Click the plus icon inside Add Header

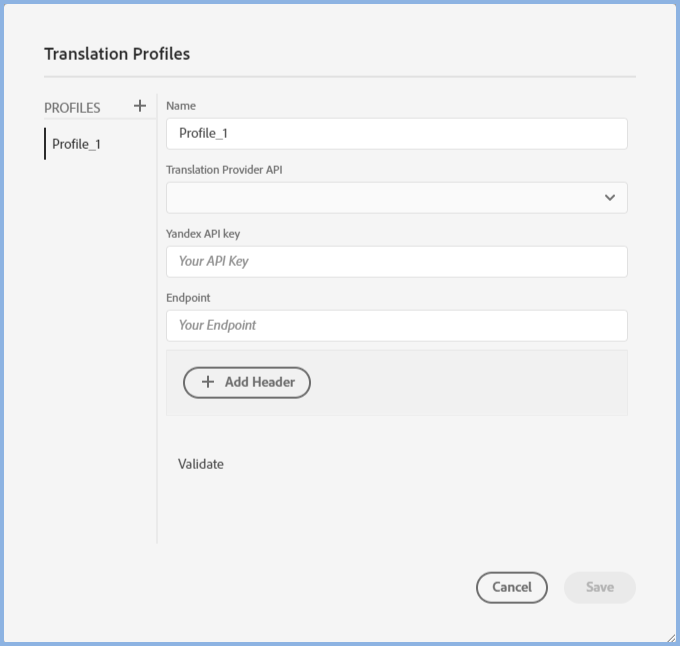[x=208, y=382]
